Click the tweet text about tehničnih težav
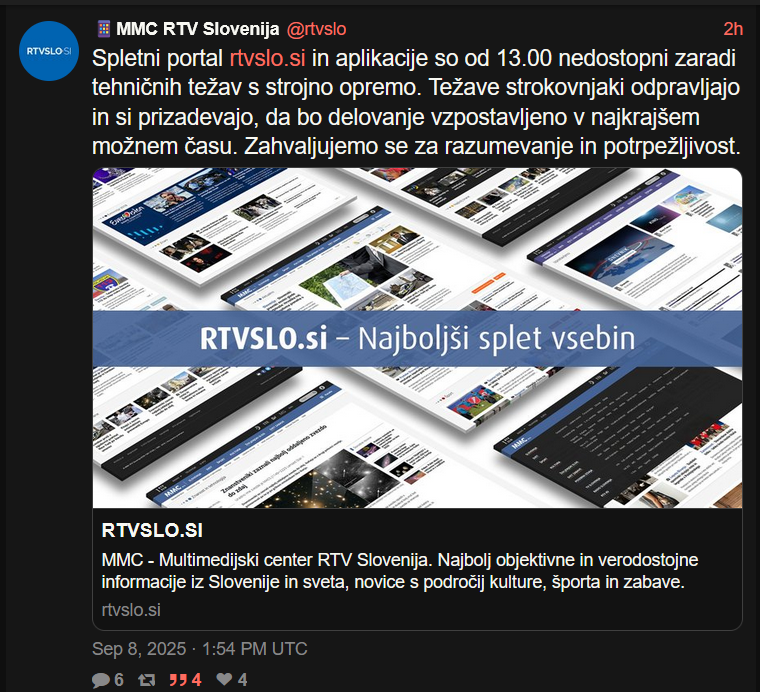The width and height of the screenshot is (760, 692). [416, 102]
